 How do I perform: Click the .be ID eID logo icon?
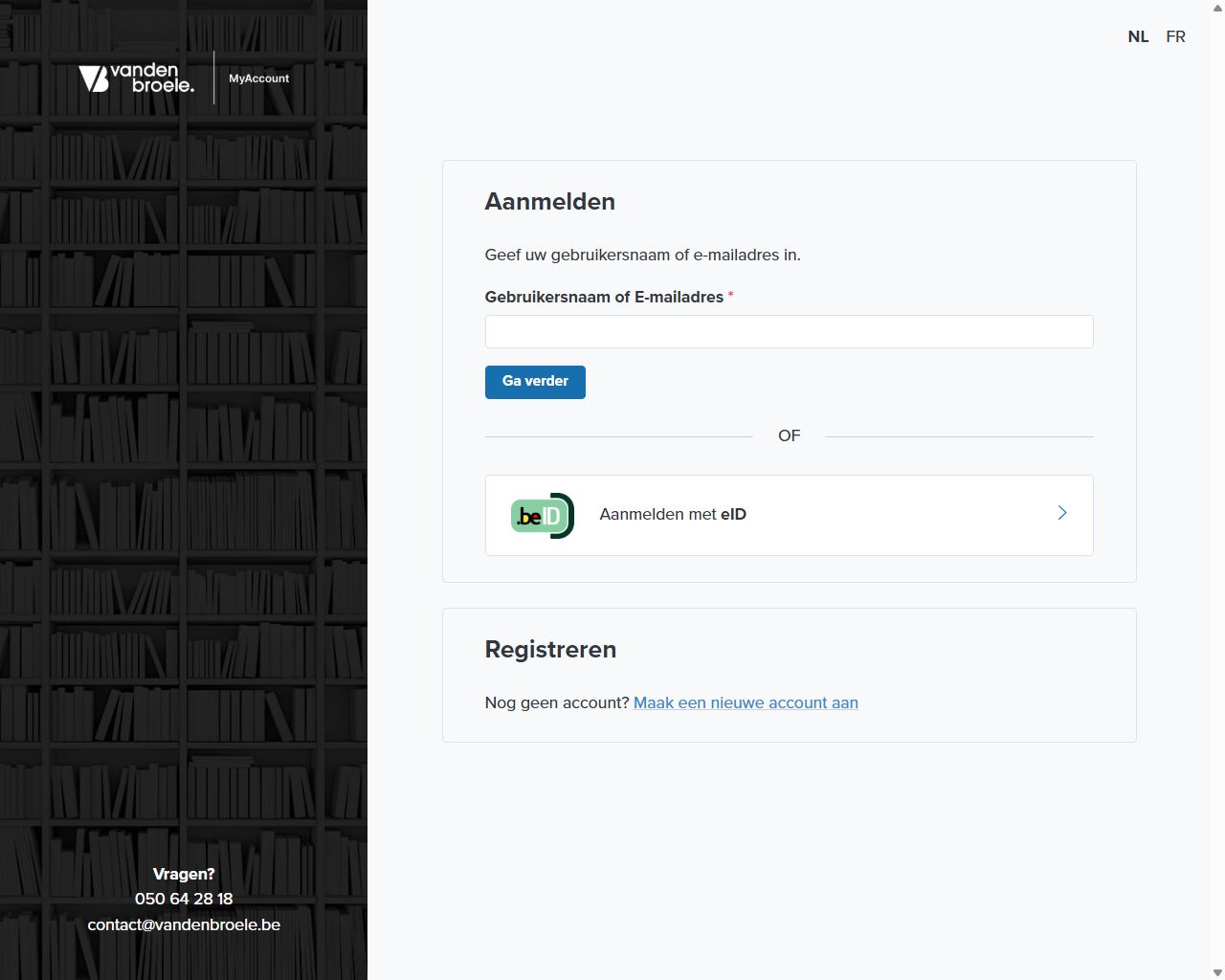543,516
